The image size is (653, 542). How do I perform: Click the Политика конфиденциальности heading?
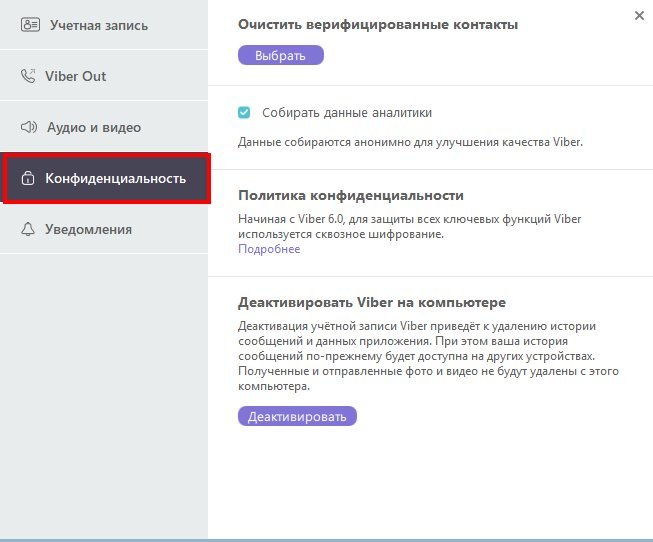coord(350,195)
